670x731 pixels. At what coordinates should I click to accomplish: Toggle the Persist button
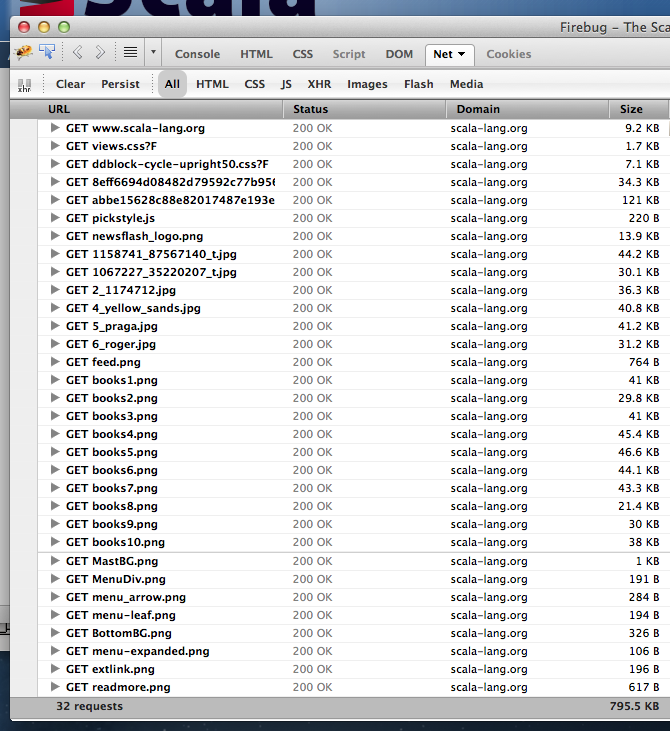pyautogui.click(x=120, y=84)
